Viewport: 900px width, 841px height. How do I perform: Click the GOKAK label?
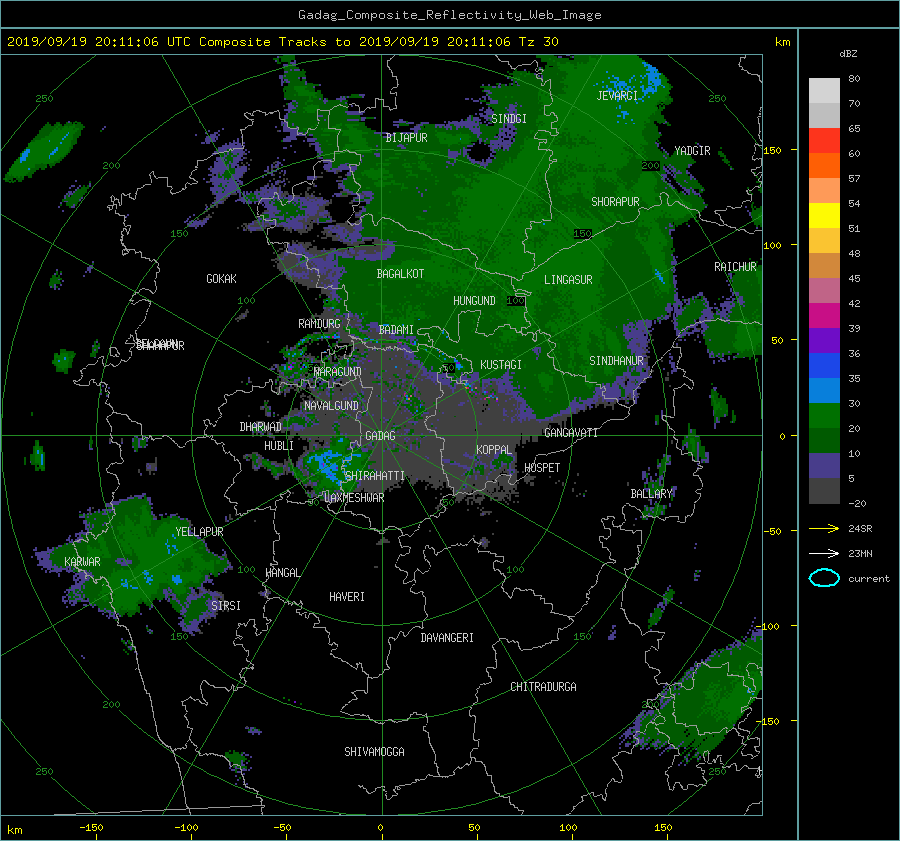[x=222, y=279]
